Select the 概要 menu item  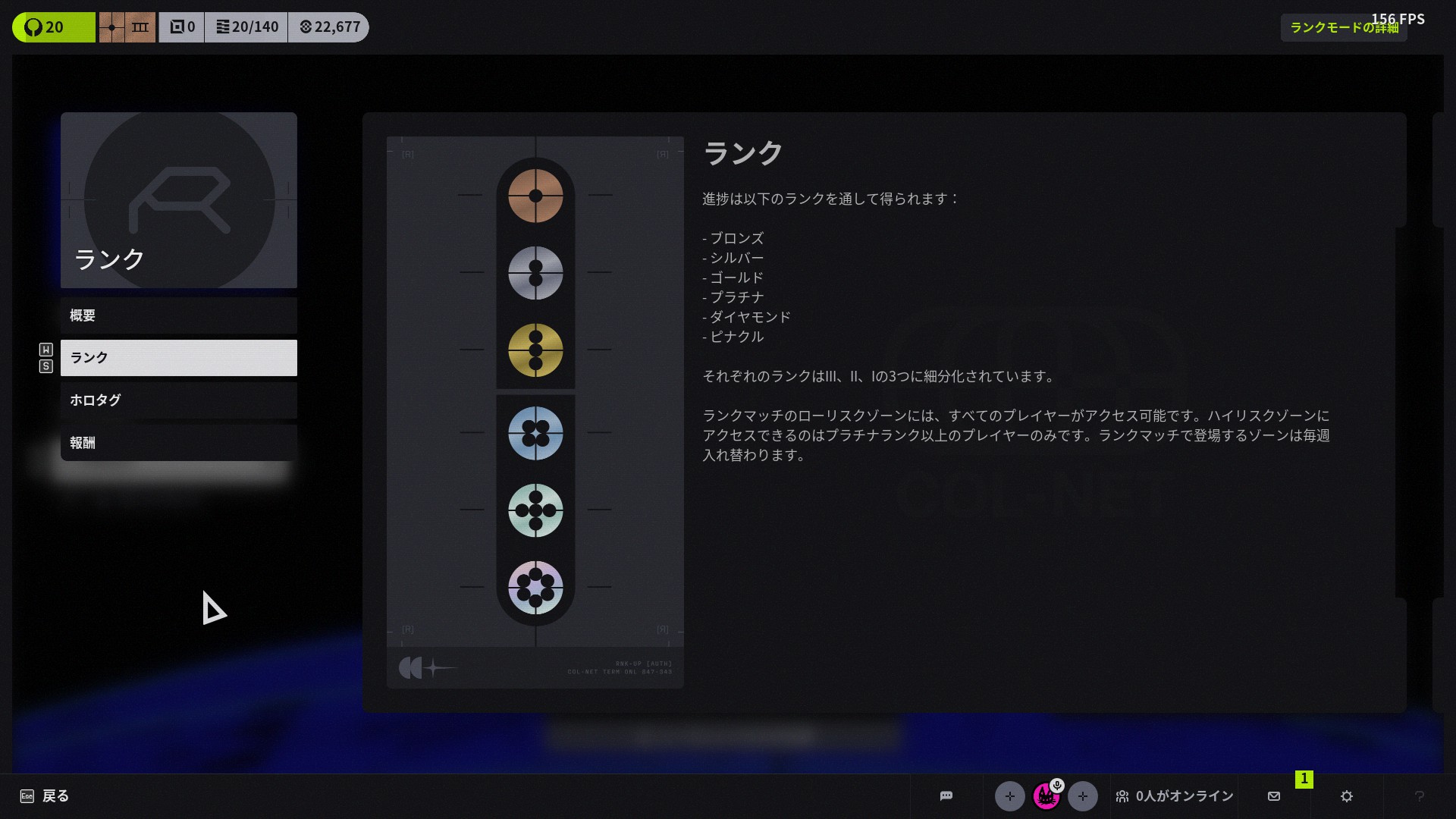179,315
